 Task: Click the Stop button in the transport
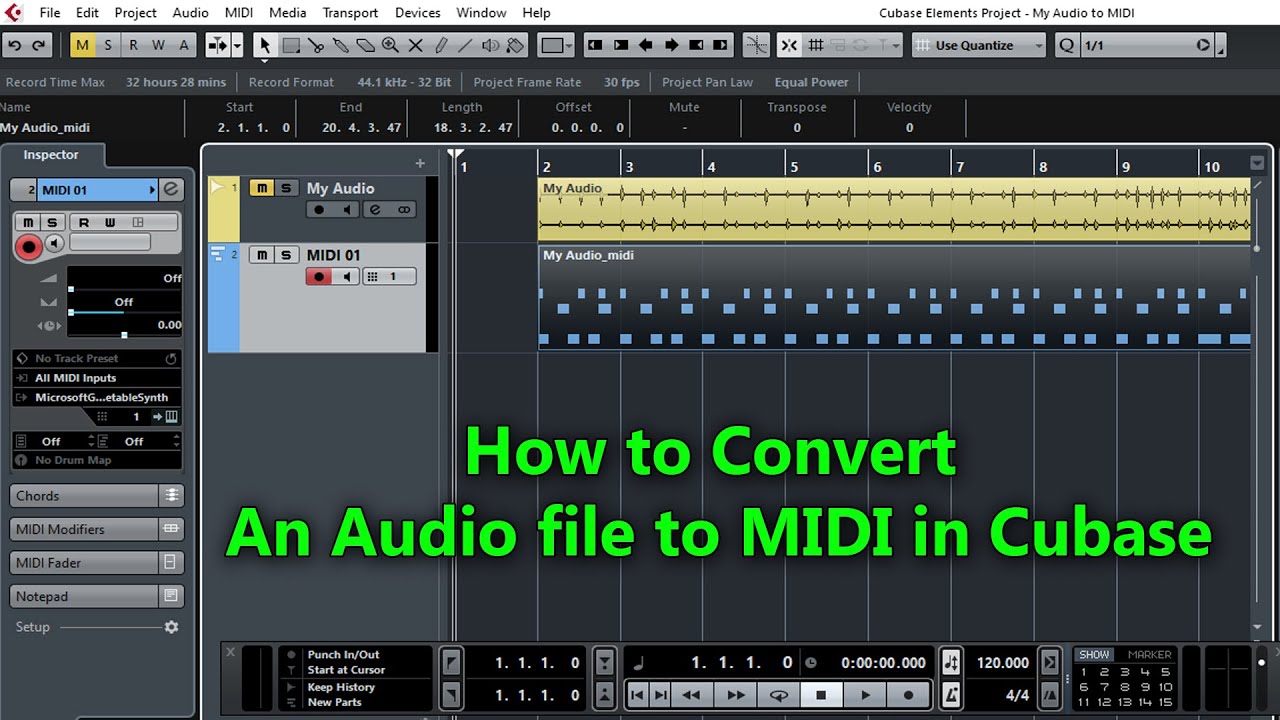pos(821,695)
